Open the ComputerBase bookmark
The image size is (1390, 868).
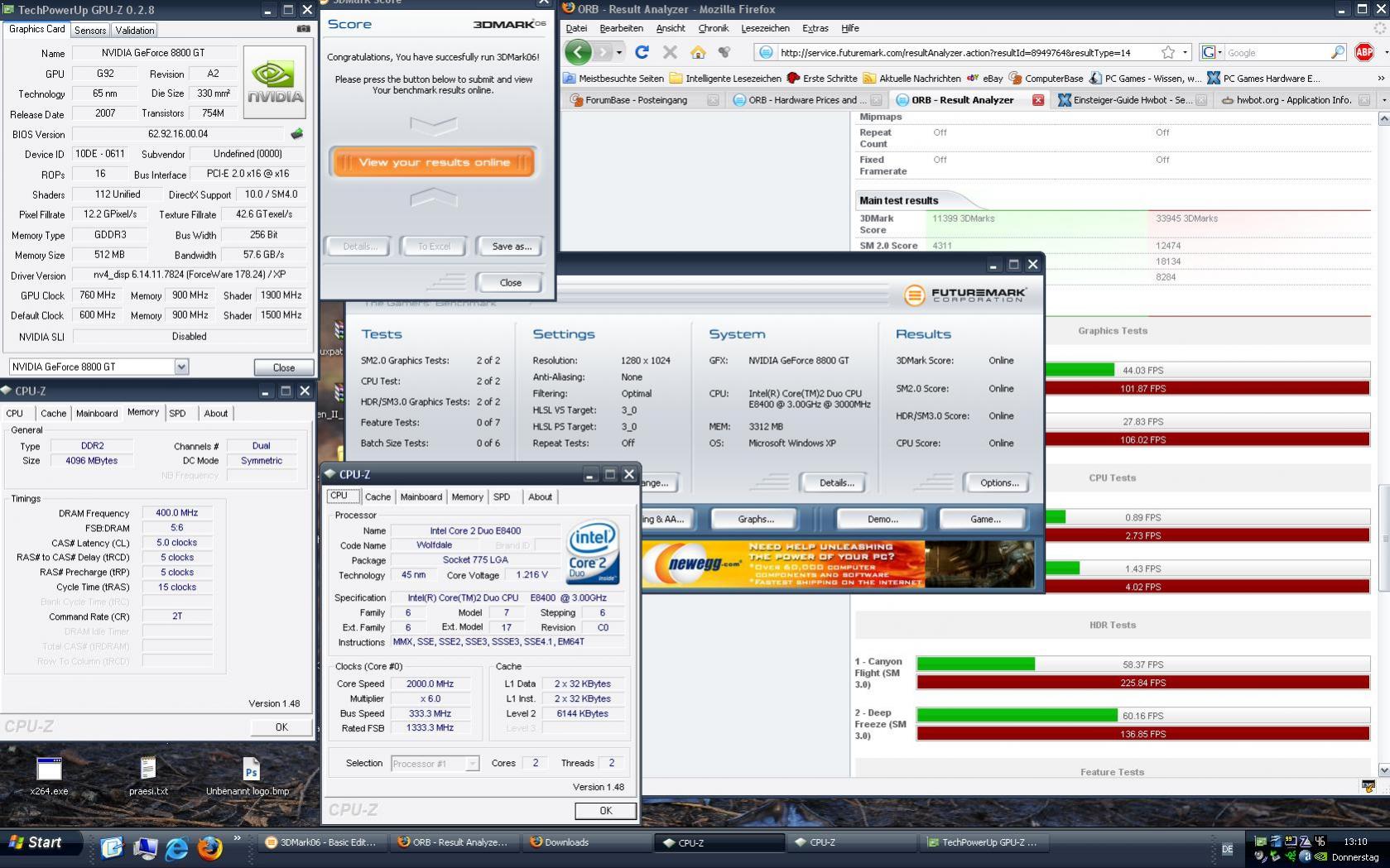1046,78
